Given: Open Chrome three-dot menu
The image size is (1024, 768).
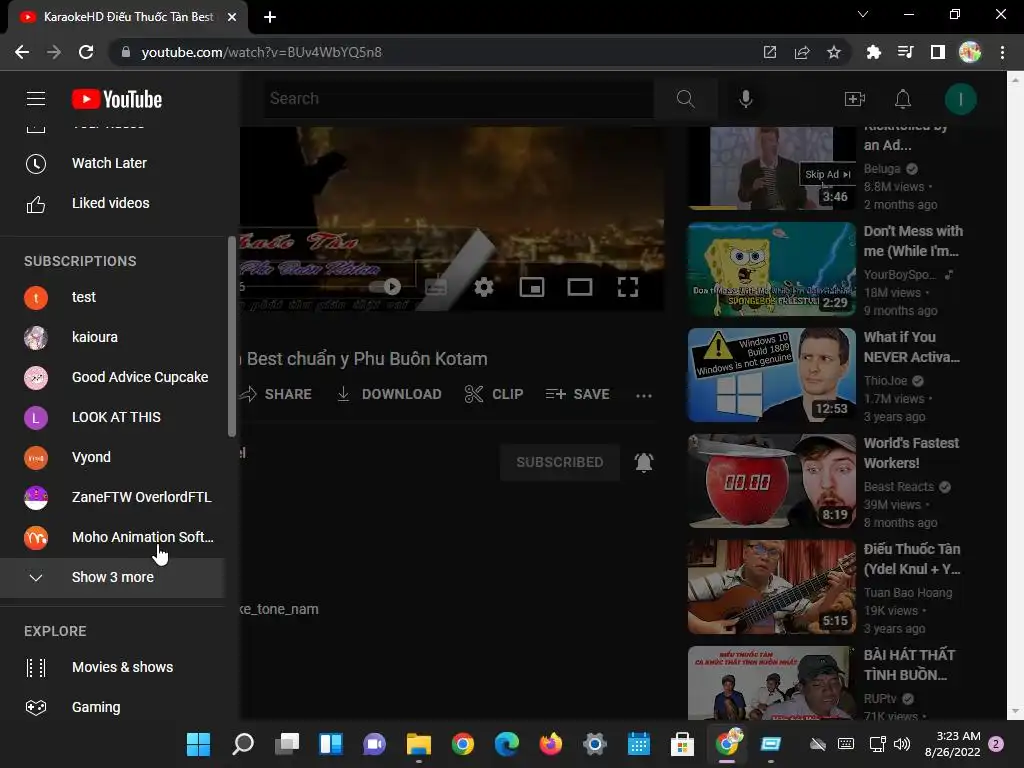Looking at the screenshot, I should 1002,52.
